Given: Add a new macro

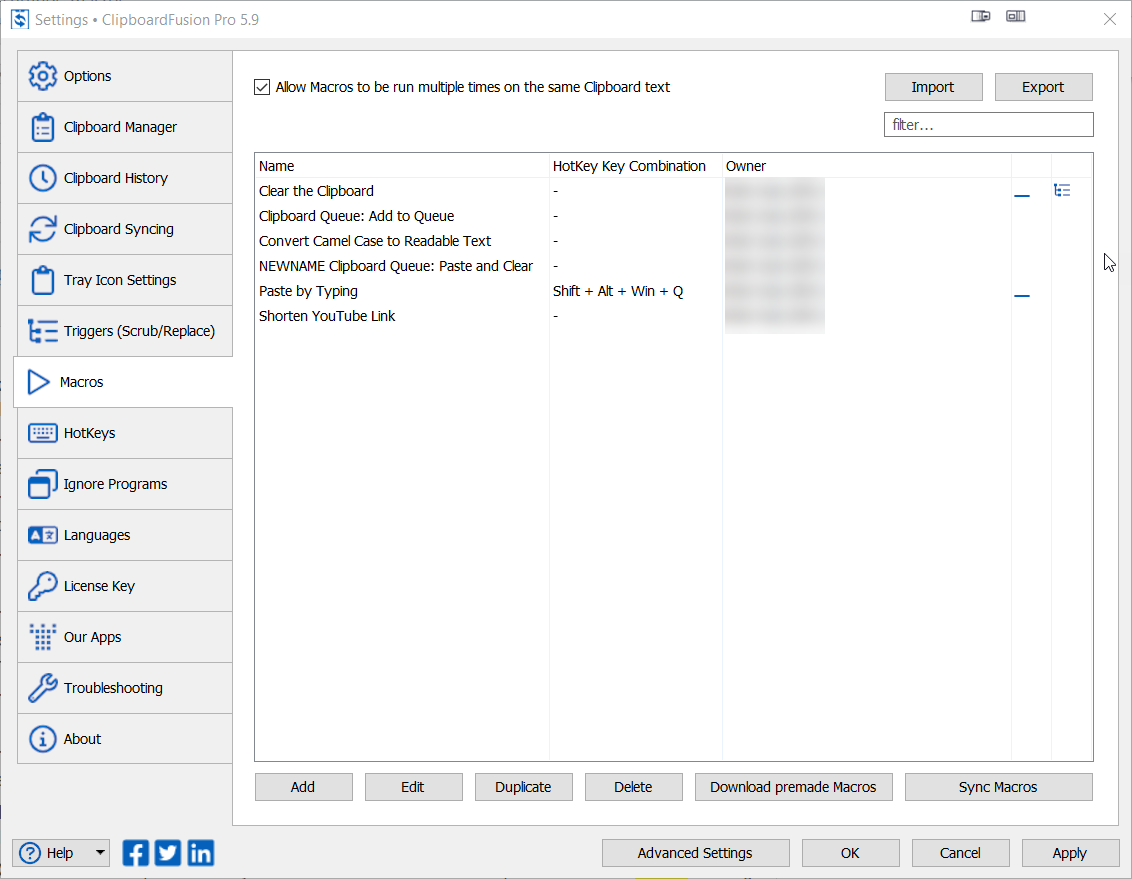Looking at the screenshot, I should click(303, 787).
